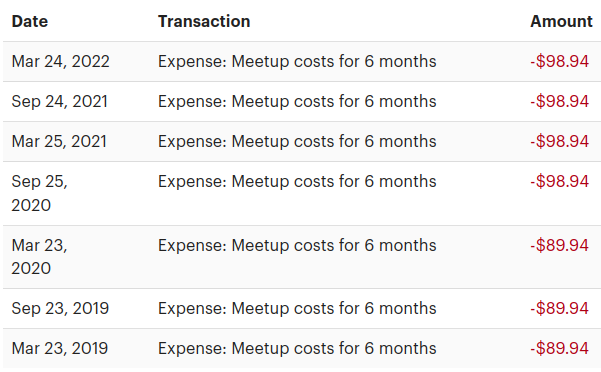Click the -$89.94 amount for Mar 23, 2019
Viewport: 601px width, 372px height.
click(x=560, y=348)
